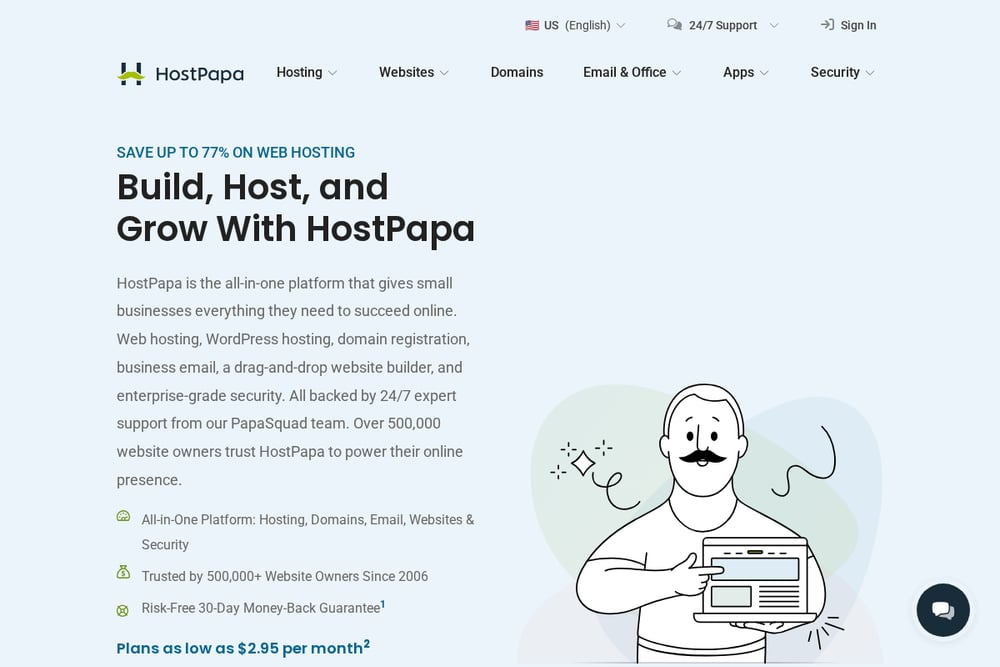Click footnote 2 after per month
The image size is (1000, 667).
point(367,643)
